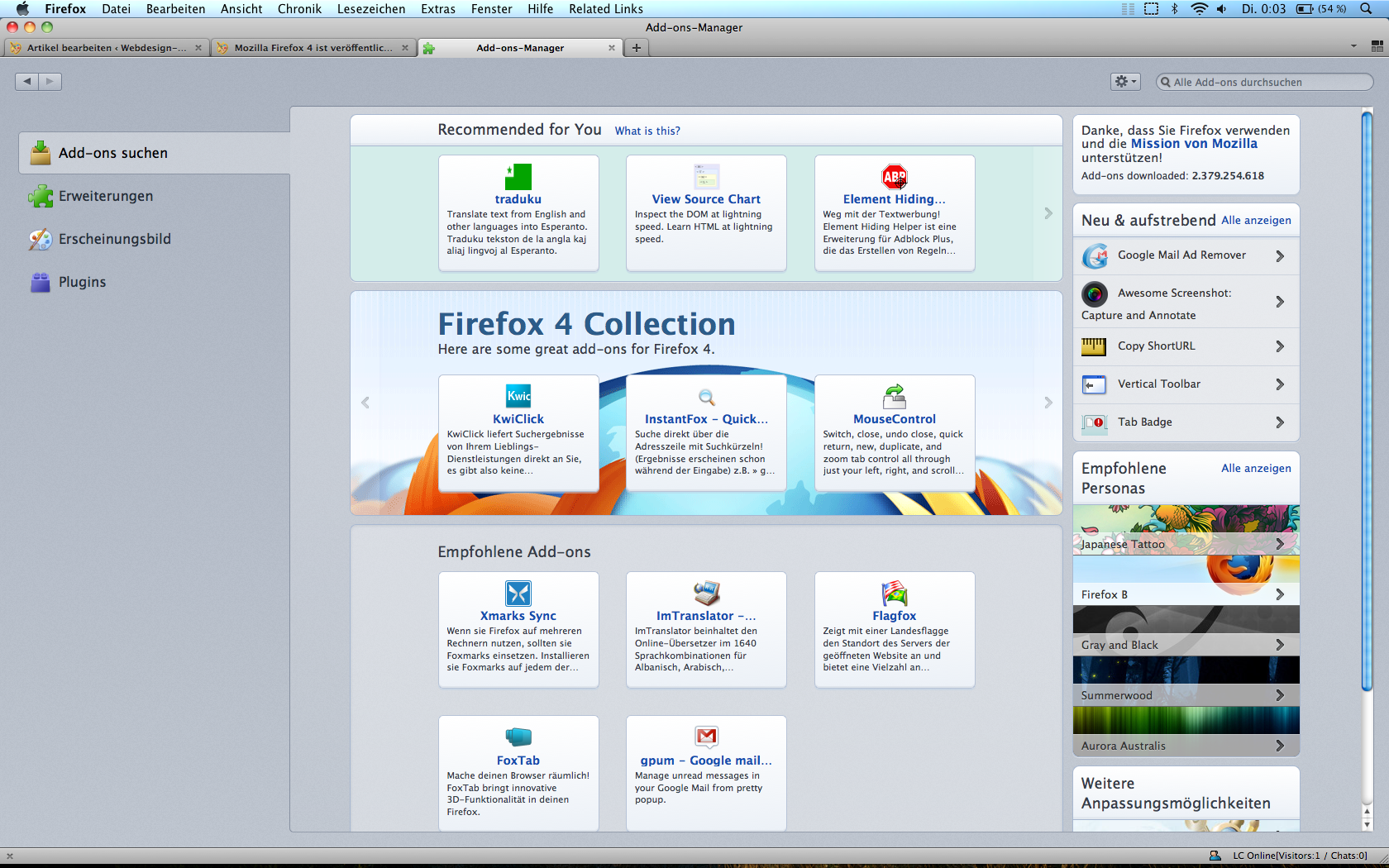The height and width of the screenshot is (868, 1389).
Task: Click the Bluetooth icon in menu bar
Action: pos(1174,9)
